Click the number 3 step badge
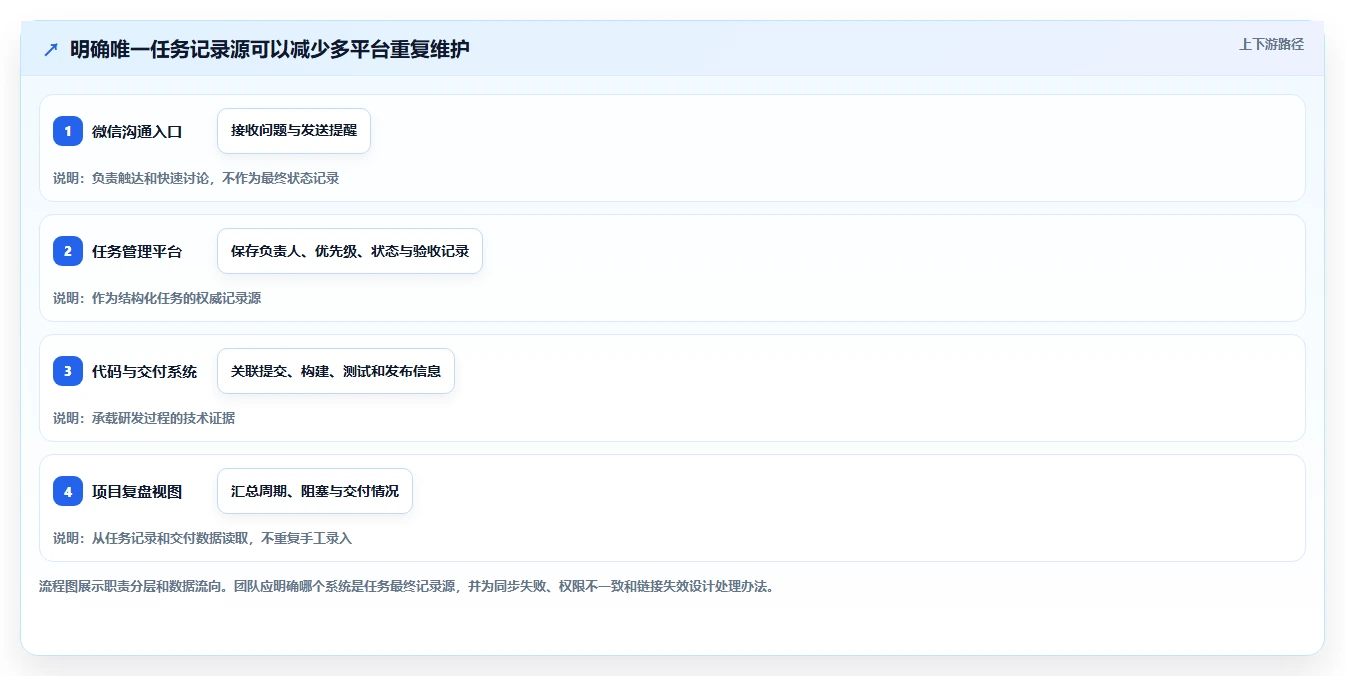Screen dimensions: 1345x676 click(68, 371)
